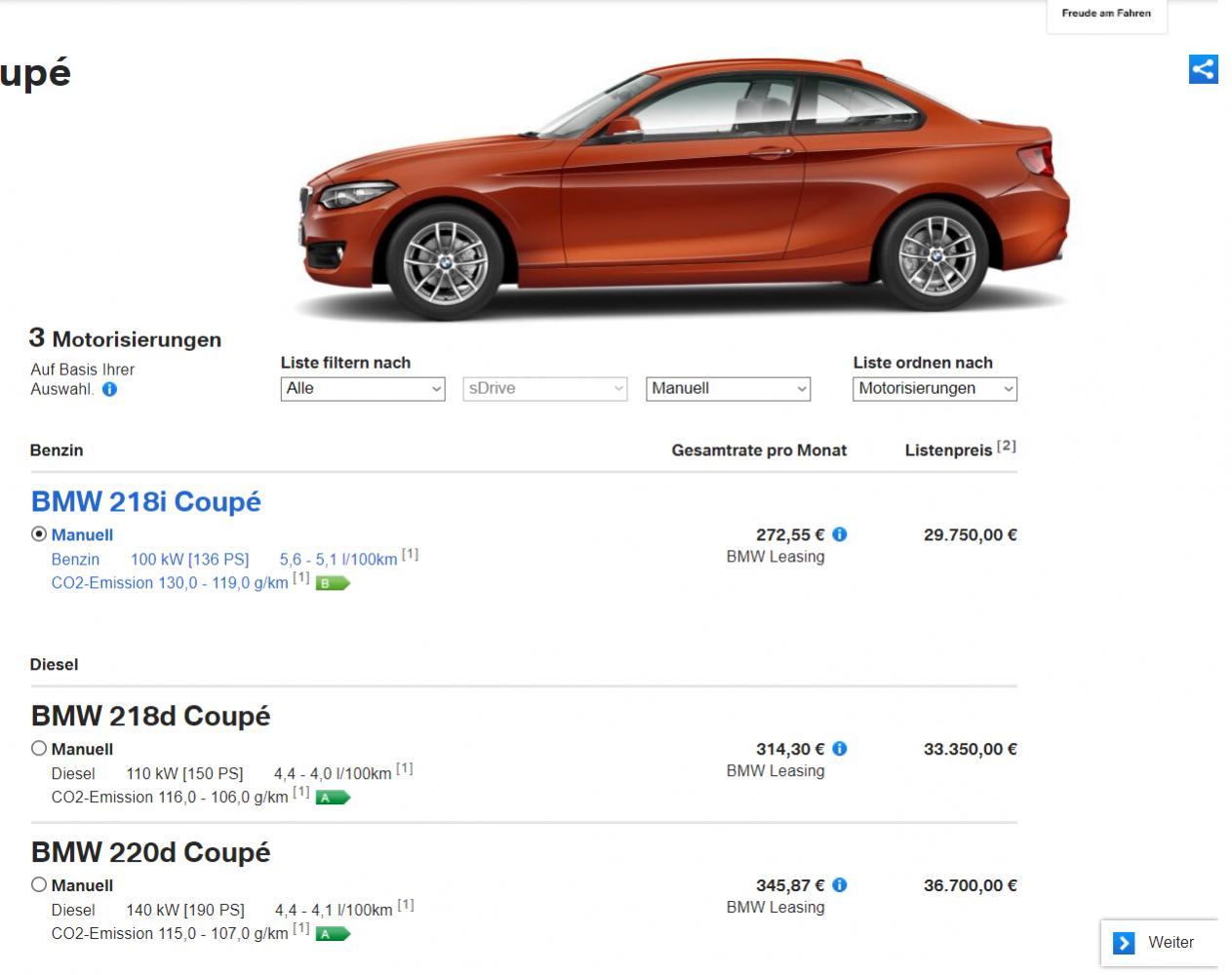Image resolution: width=1232 pixels, height=975 pixels.
Task: Click 3 Motorisierungen heading
Action: click(125, 338)
